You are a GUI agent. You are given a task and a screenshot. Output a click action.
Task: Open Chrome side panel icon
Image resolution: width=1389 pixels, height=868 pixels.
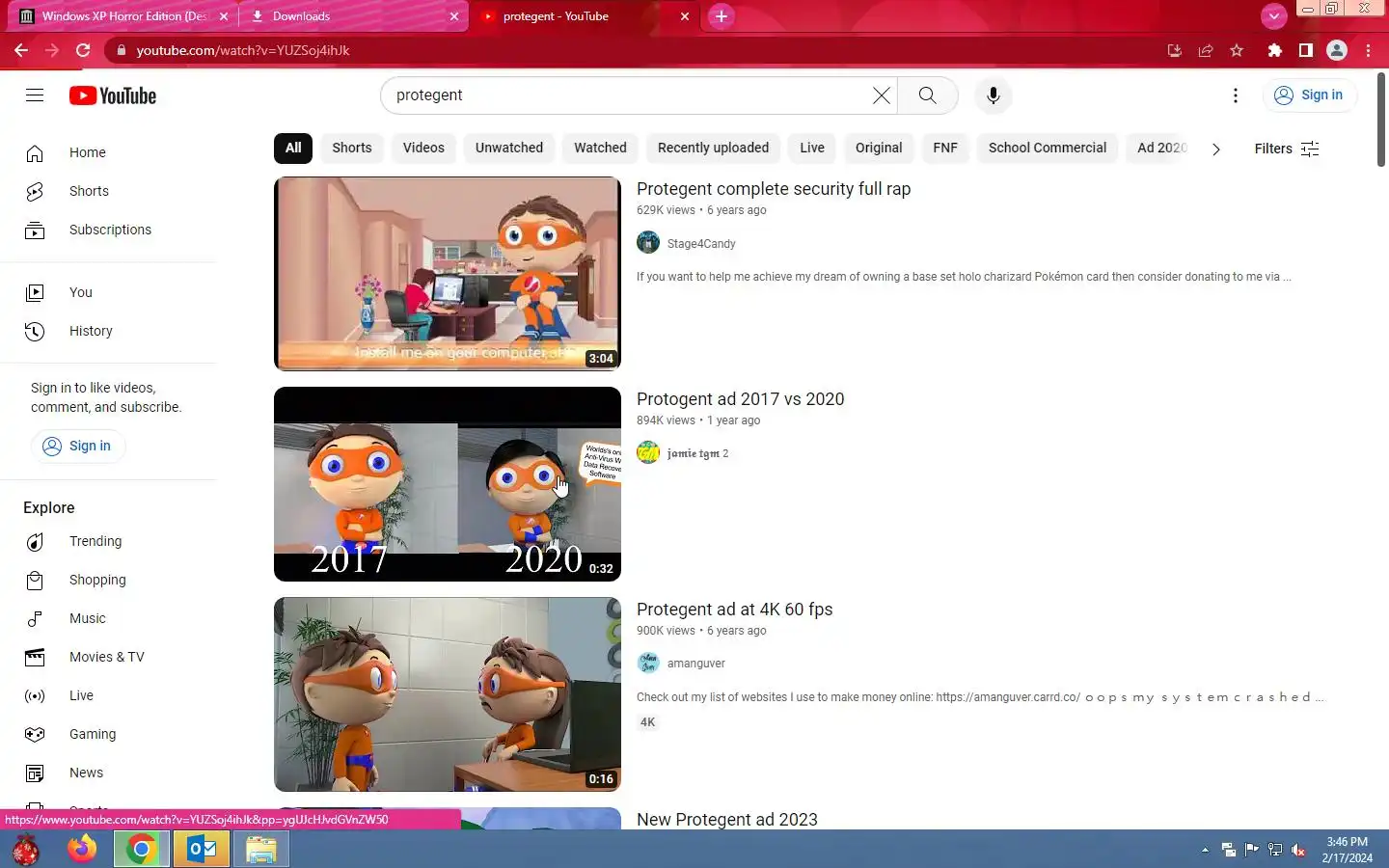tap(1305, 50)
